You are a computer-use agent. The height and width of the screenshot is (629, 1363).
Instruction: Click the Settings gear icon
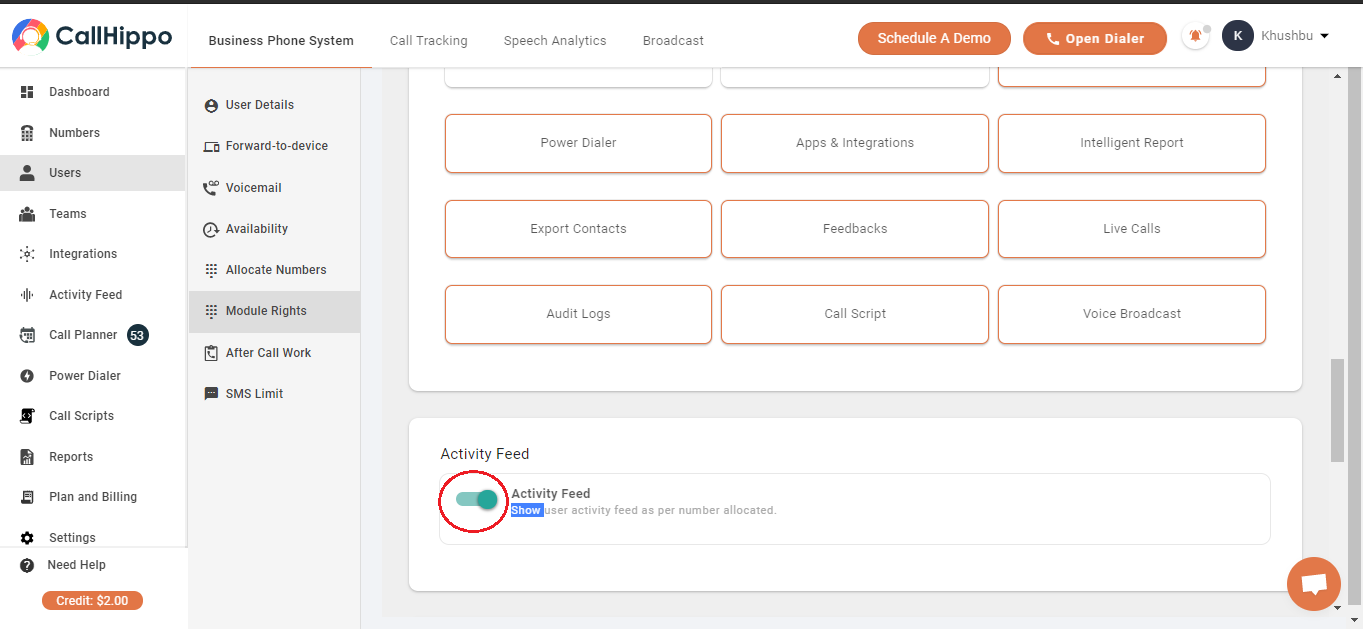(27, 538)
